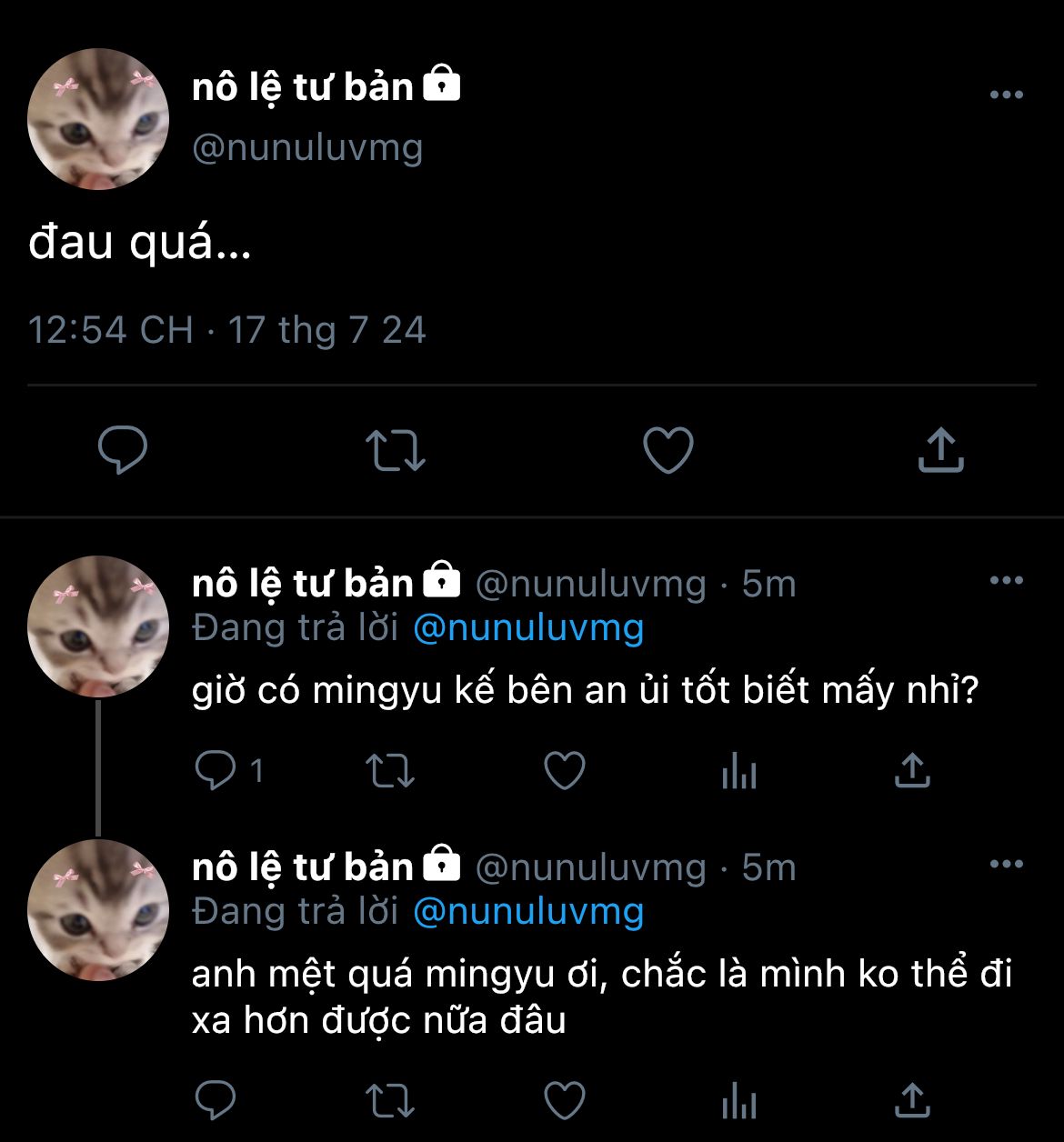Open the reply thread on the "giờ có mingyu" tweet

click(x=216, y=771)
